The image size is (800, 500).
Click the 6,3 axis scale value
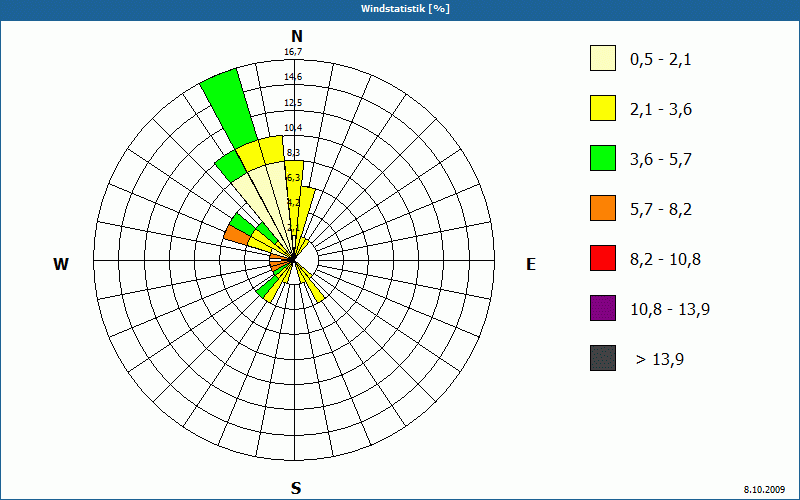click(x=294, y=178)
